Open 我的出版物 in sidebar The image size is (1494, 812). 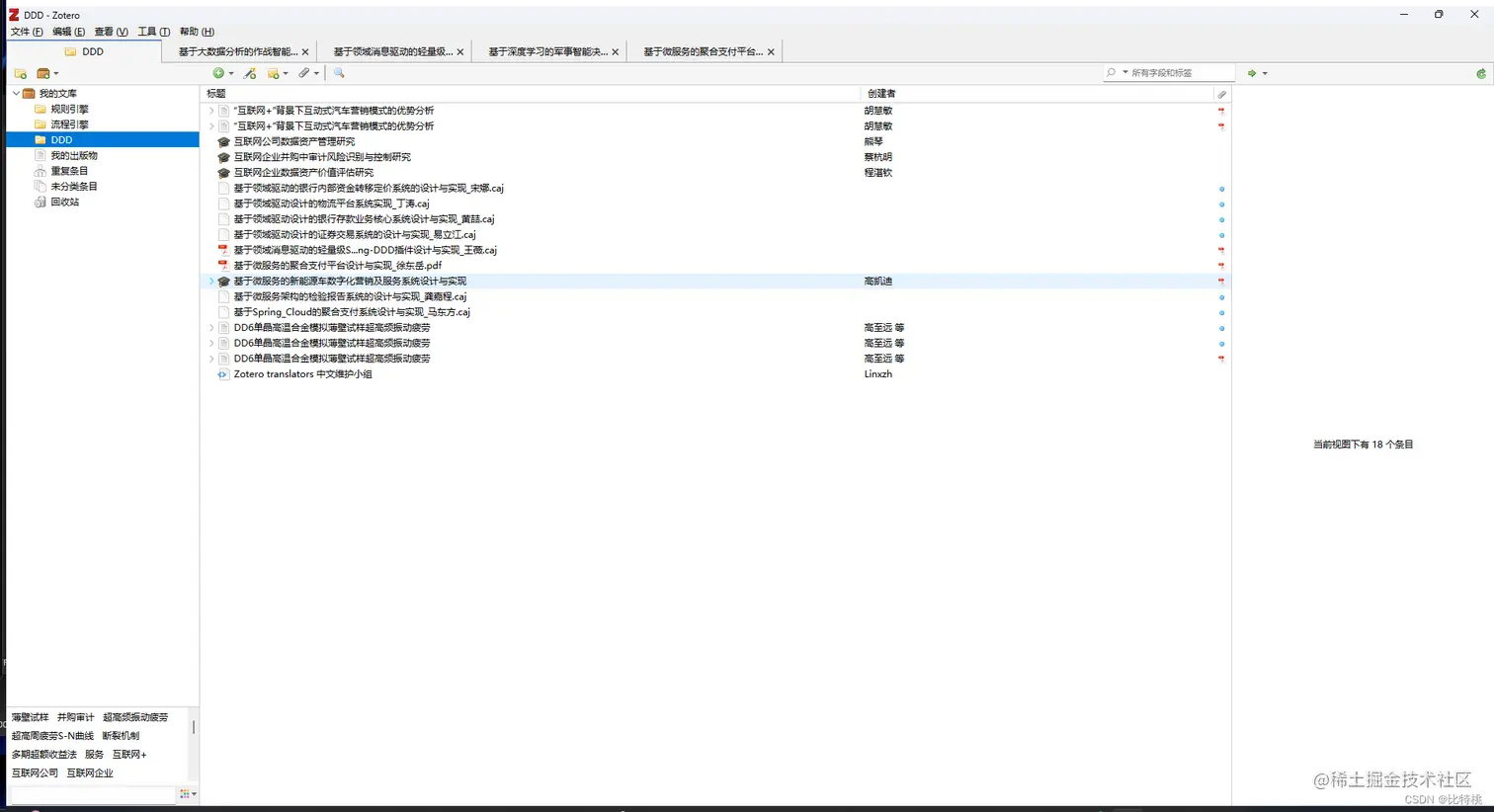pyautogui.click(x=74, y=155)
